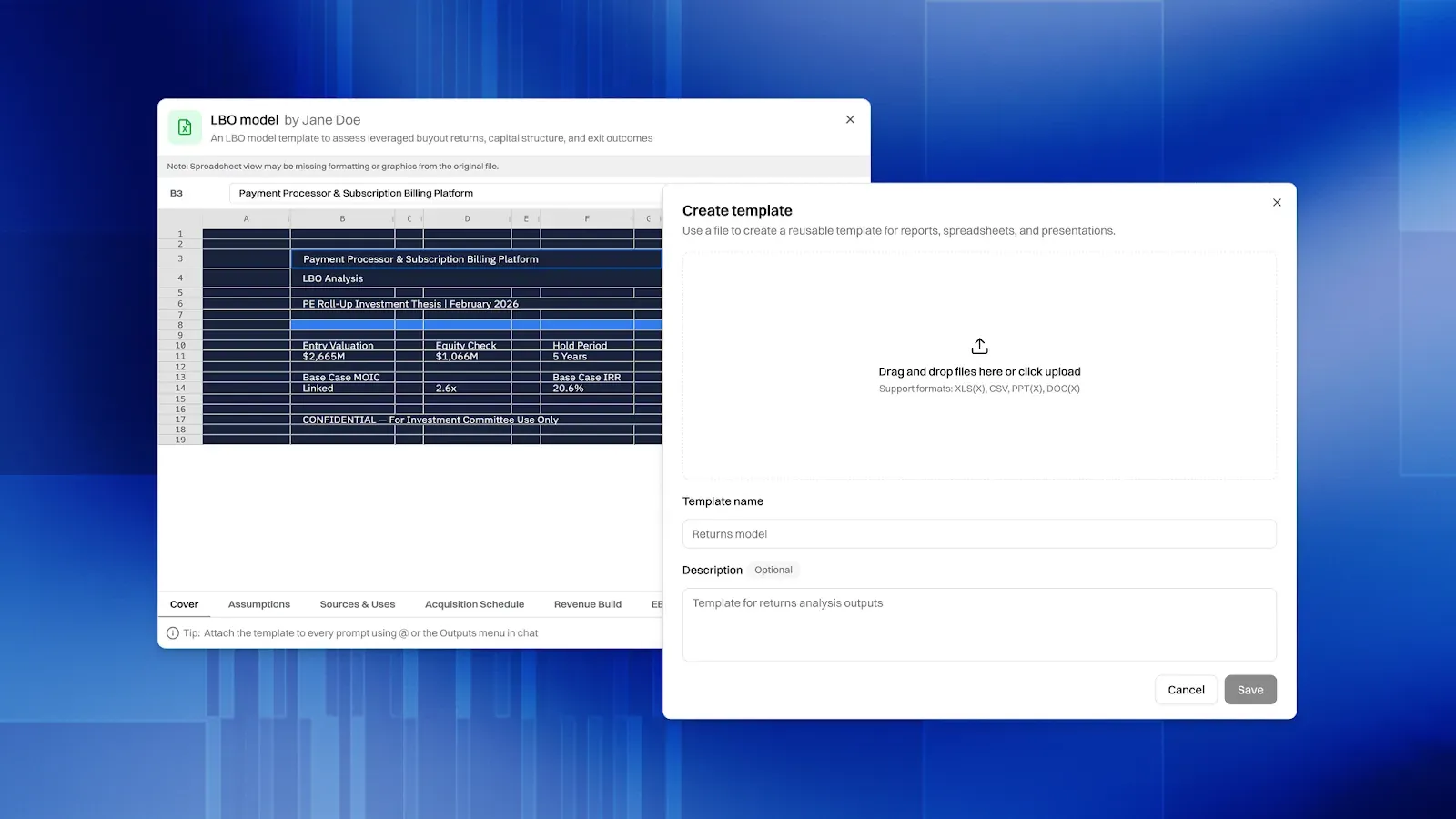Go to the Revenue Build tab
Screen dimensions: 1456x819
[588, 604]
